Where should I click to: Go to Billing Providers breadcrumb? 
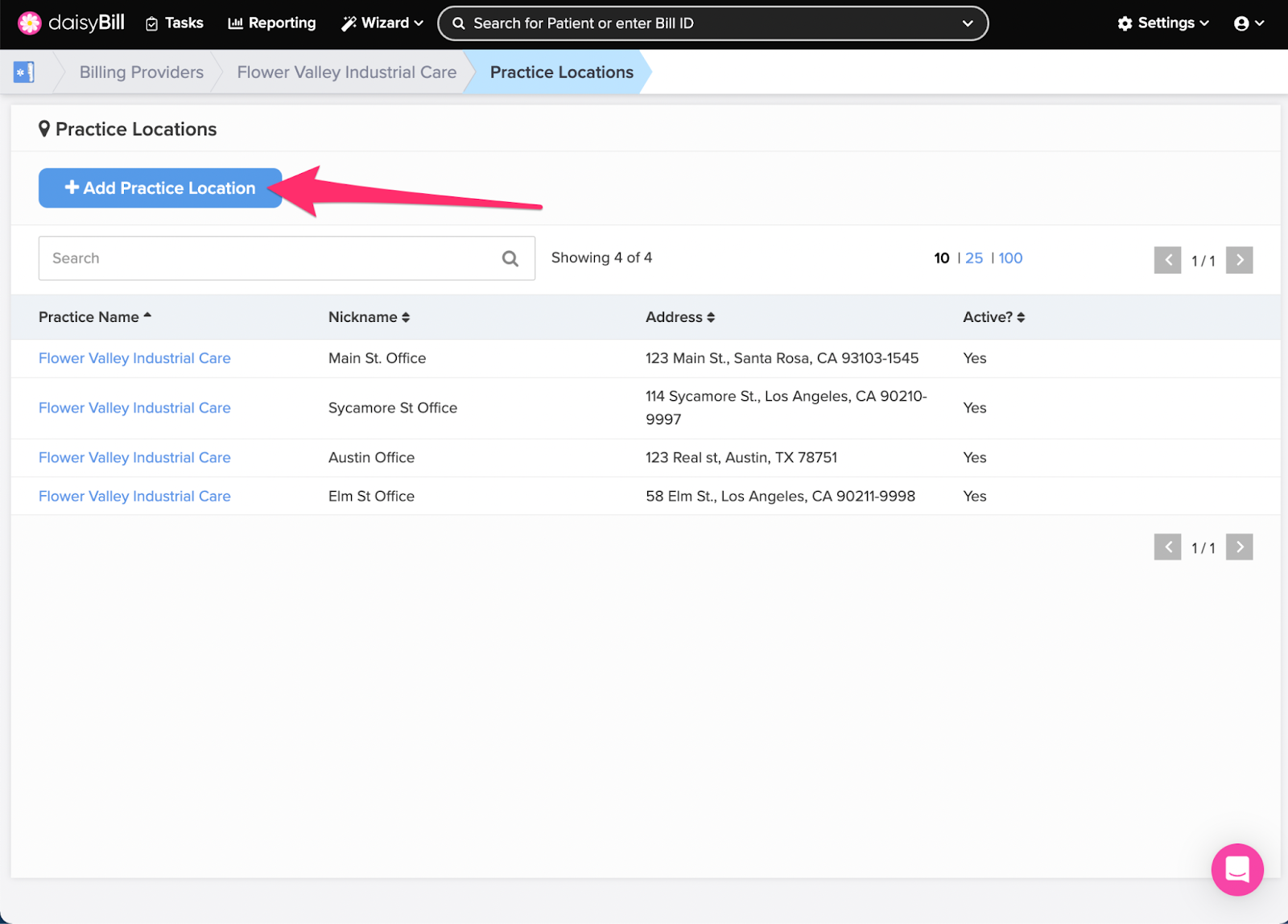tap(142, 72)
